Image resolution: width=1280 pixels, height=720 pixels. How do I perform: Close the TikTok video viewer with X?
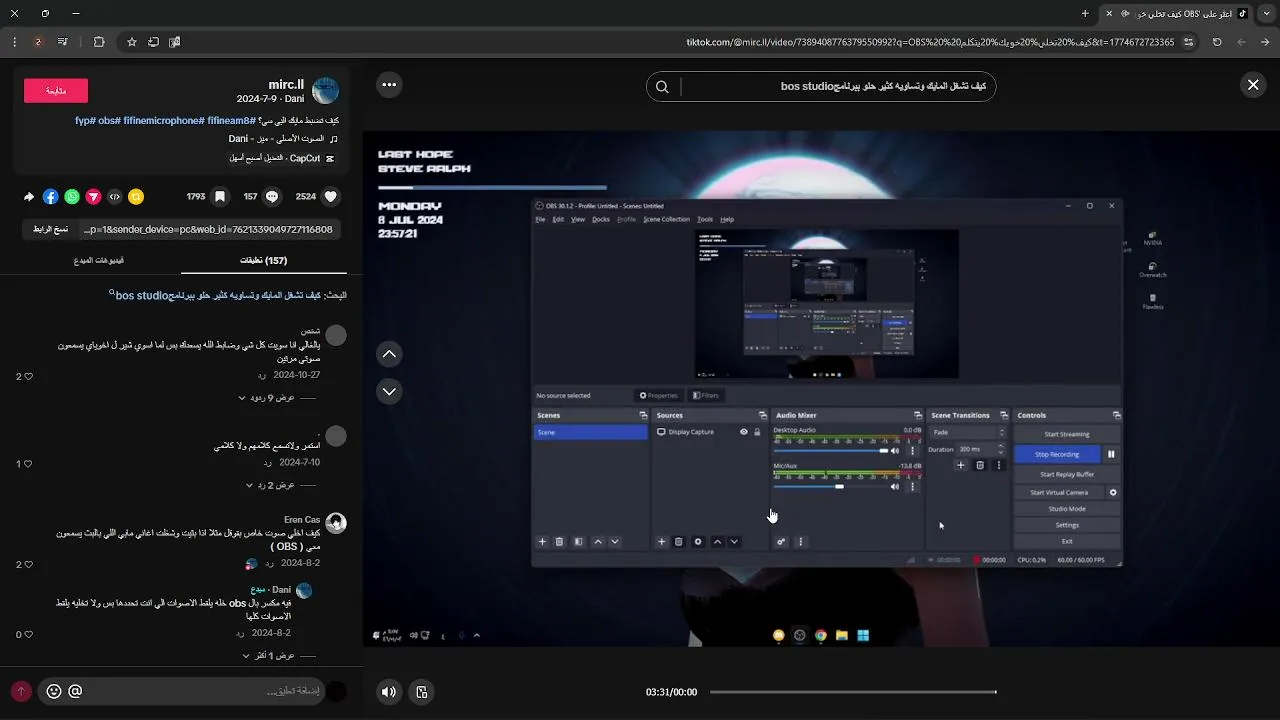tap(1252, 85)
